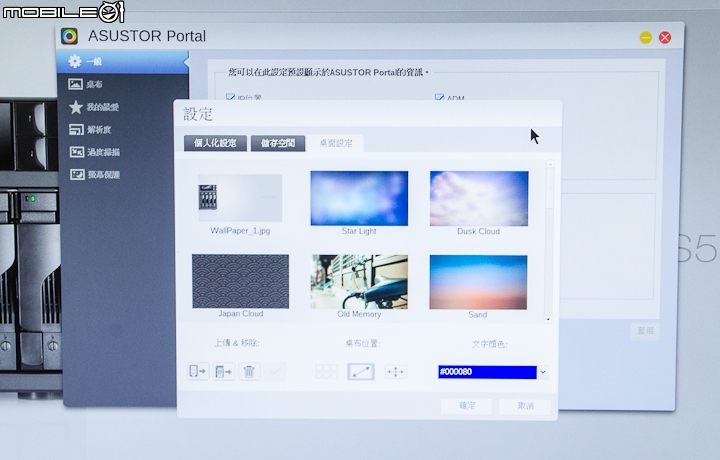Switch to the 個人化設定 tab
The height and width of the screenshot is (460, 720).
[215, 143]
